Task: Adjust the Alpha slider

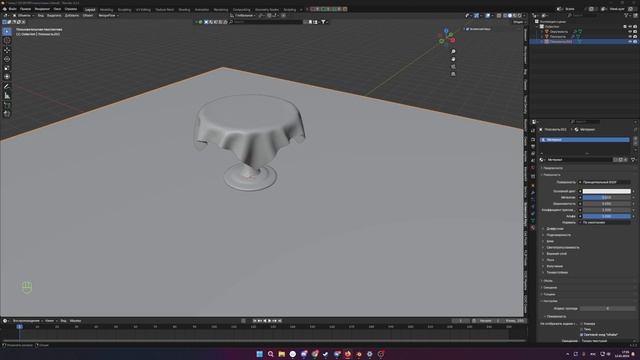Action: coord(607,216)
